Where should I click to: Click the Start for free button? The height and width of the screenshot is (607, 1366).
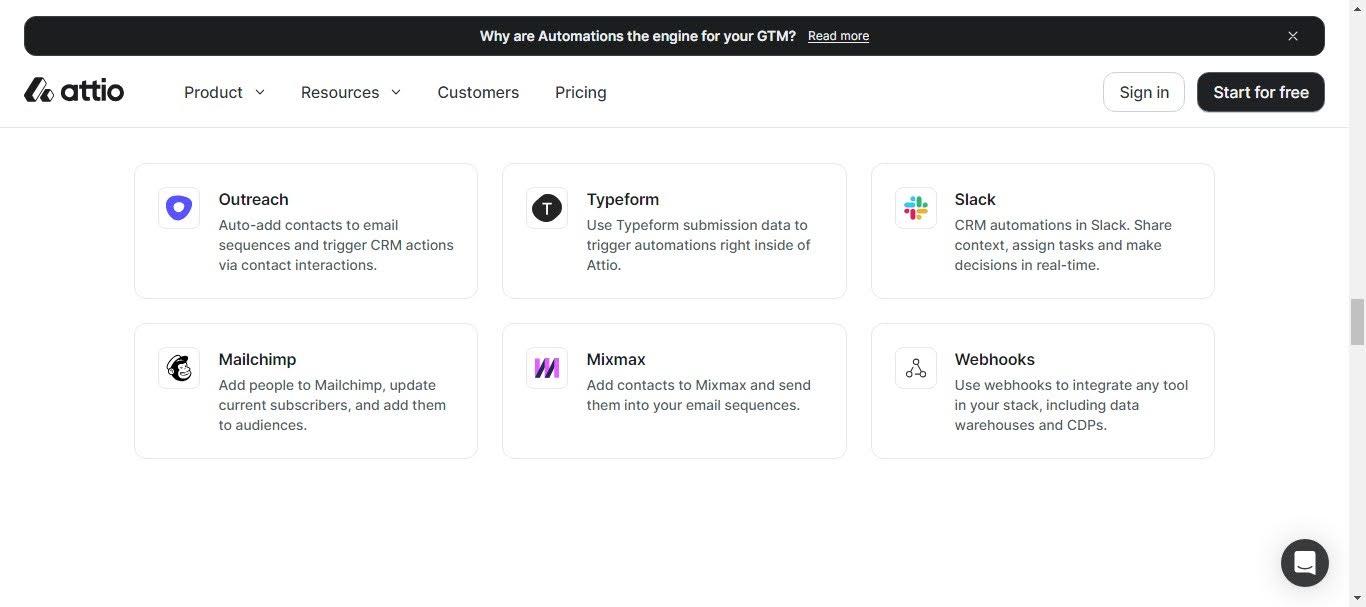(x=1260, y=92)
